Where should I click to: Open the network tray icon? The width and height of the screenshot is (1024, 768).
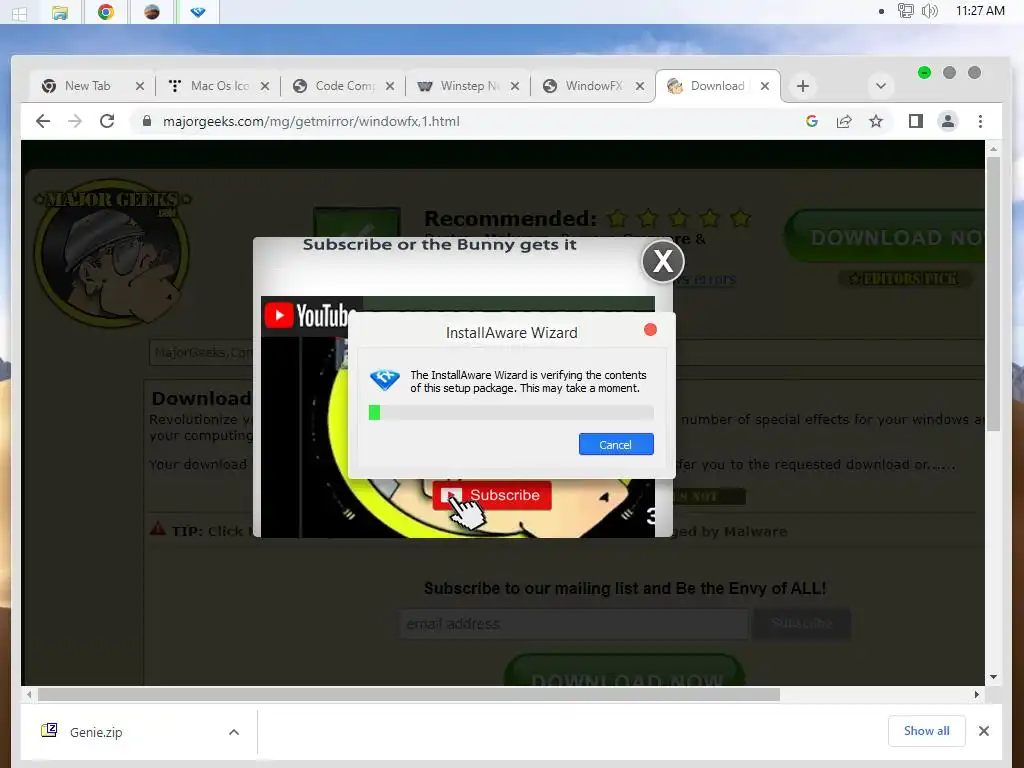click(905, 11)
